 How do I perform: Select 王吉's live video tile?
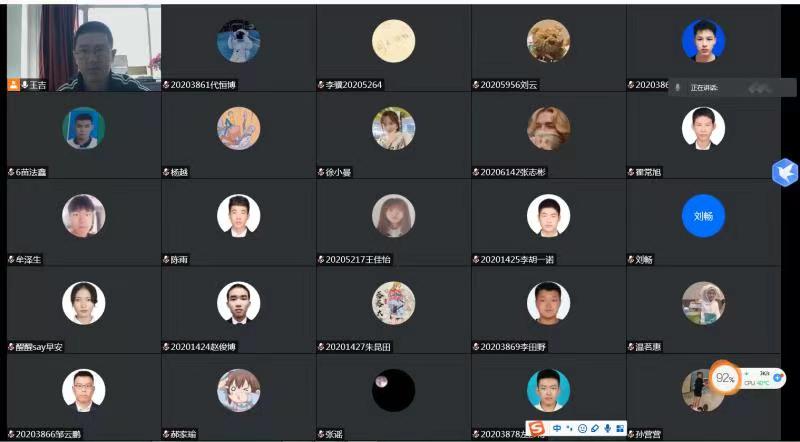[x=84, y=48]
